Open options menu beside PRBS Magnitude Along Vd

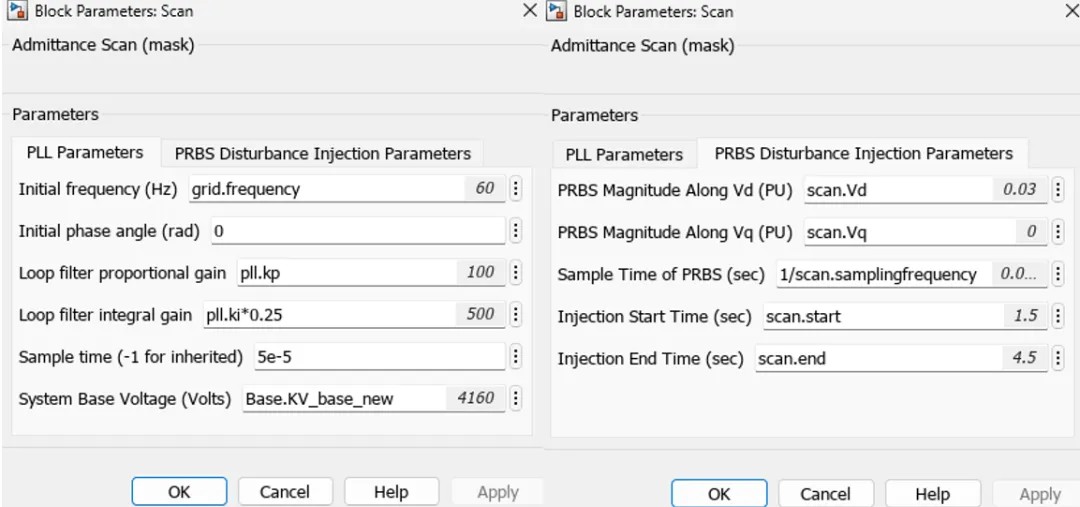pos(1055,189)
